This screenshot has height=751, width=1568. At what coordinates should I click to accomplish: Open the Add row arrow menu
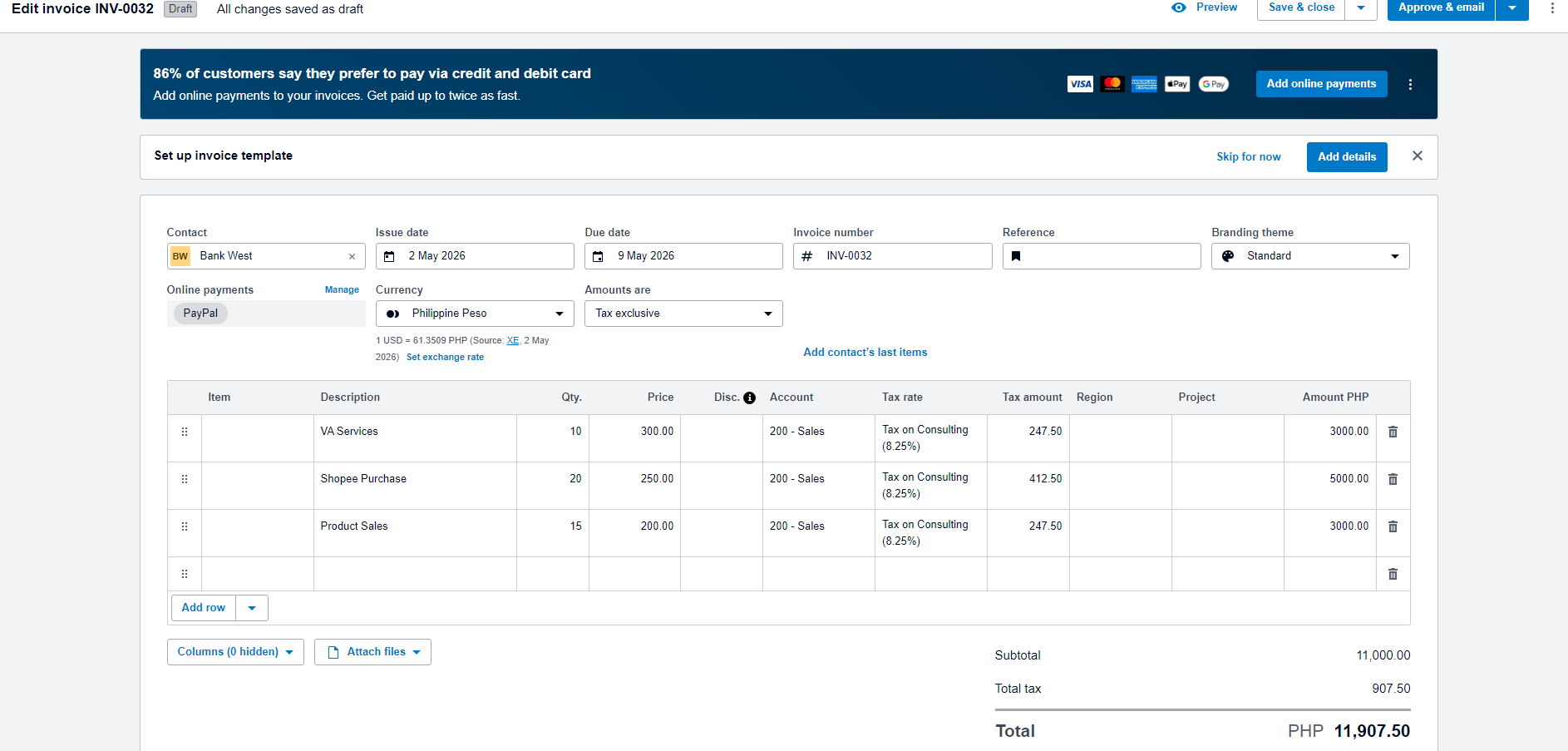pos(252,608)
